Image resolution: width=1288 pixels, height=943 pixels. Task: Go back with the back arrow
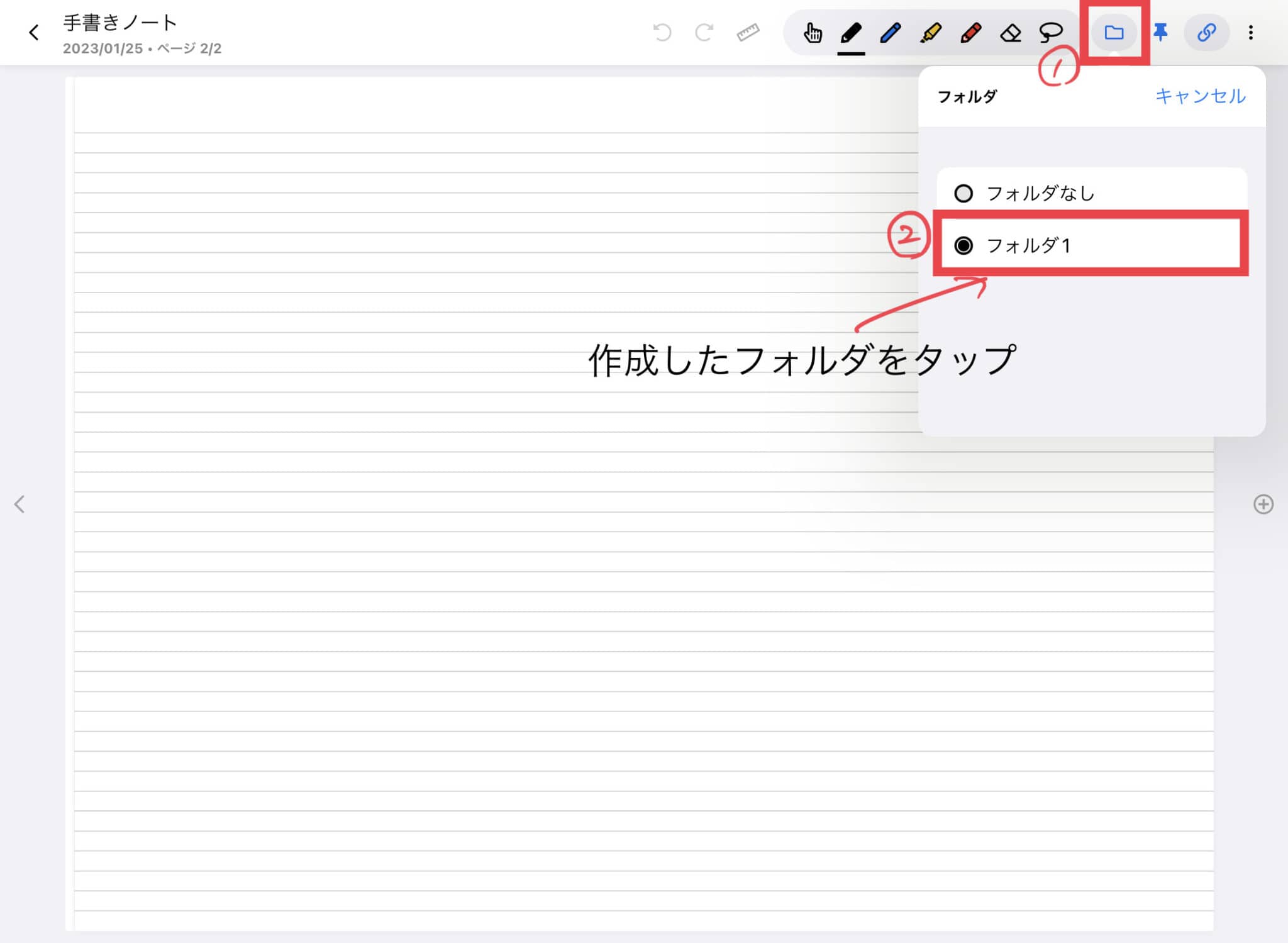34,33
